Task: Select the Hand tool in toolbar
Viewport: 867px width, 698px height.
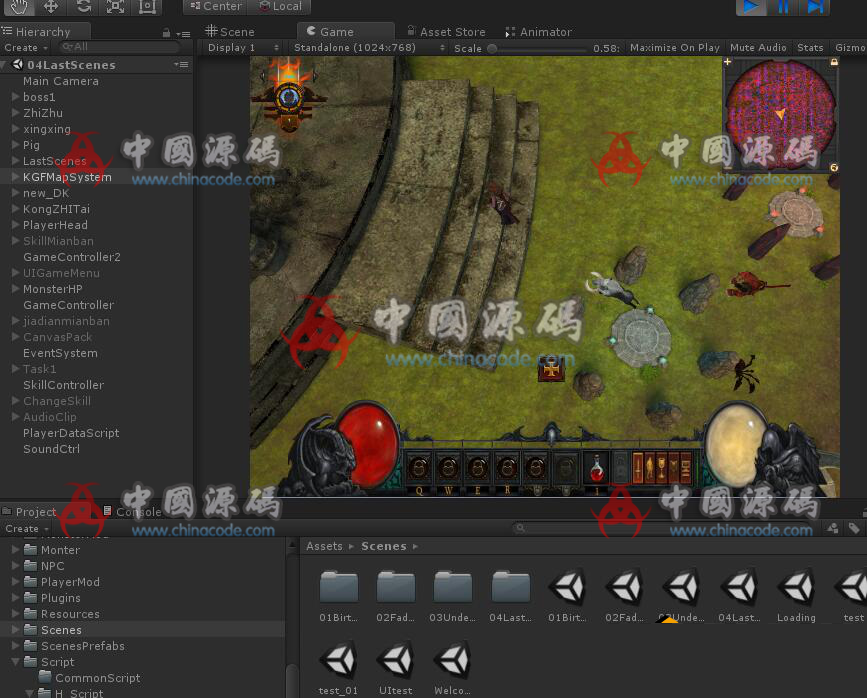Action: tap(19, 6)
